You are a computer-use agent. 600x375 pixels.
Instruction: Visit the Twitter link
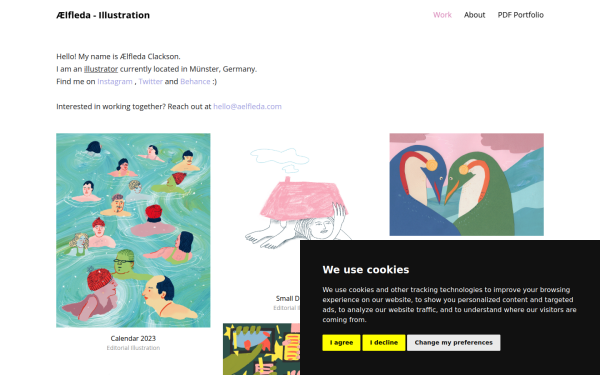tap(150, 82)
